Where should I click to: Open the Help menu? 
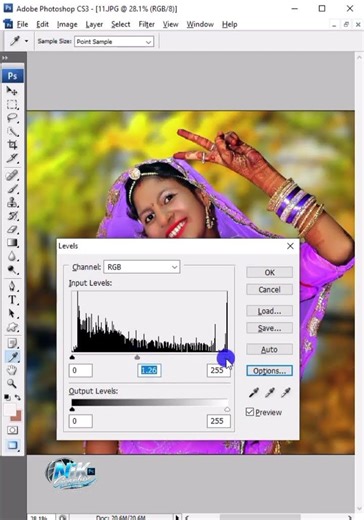[x=230, y=24]
